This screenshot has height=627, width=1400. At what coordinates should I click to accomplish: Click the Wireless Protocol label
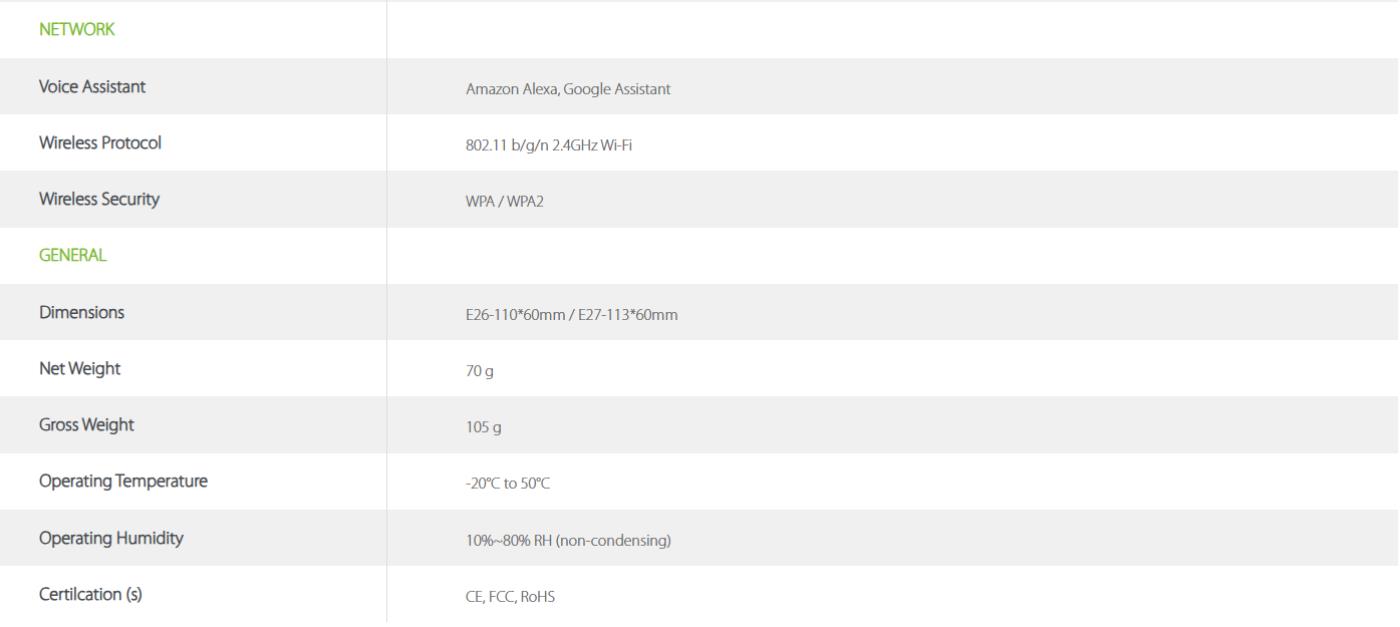coord(100,143)
